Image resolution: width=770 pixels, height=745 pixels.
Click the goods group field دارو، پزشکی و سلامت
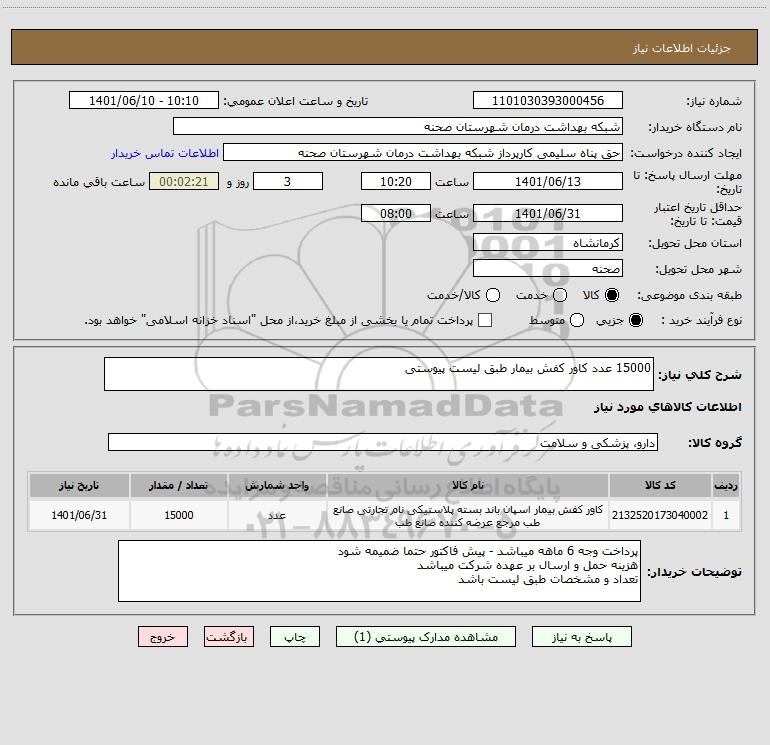(383, 442)
